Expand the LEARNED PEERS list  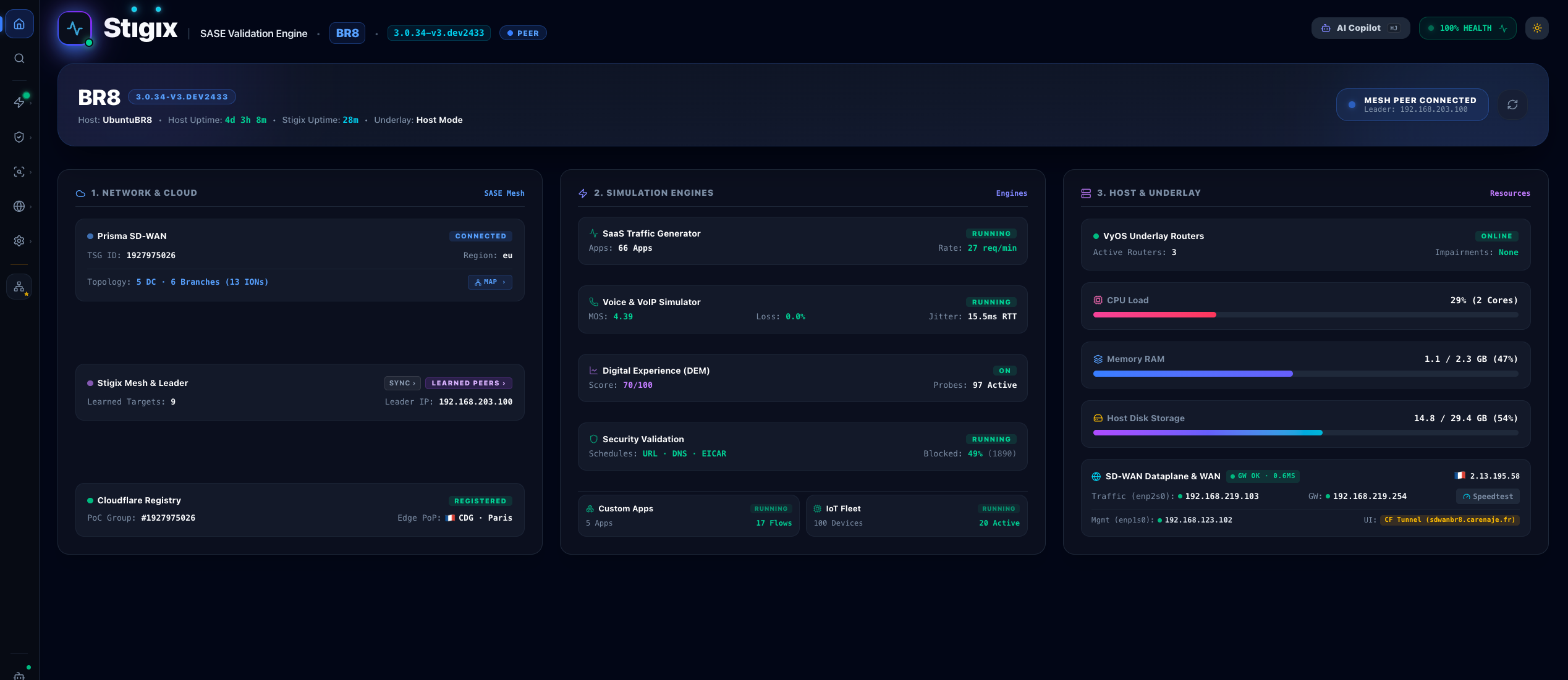coord(468,384)
